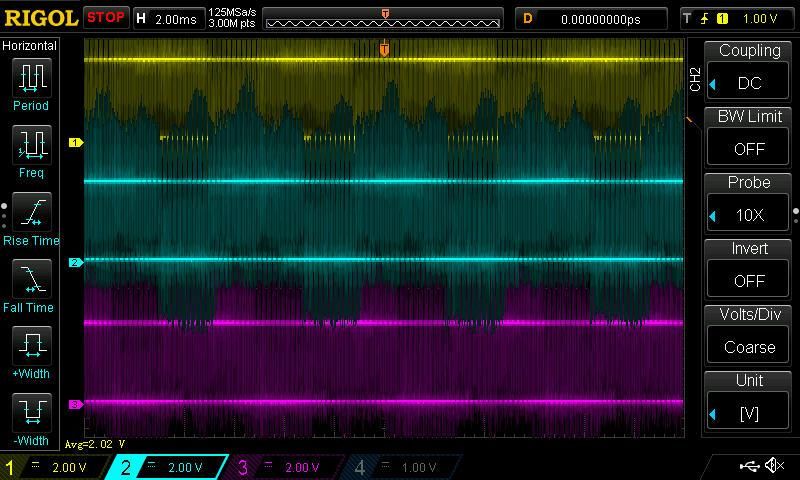Click the cyan channel 2 ground marker
The height and width of the screenshot is (480, 800).
[x=76, y=263]
